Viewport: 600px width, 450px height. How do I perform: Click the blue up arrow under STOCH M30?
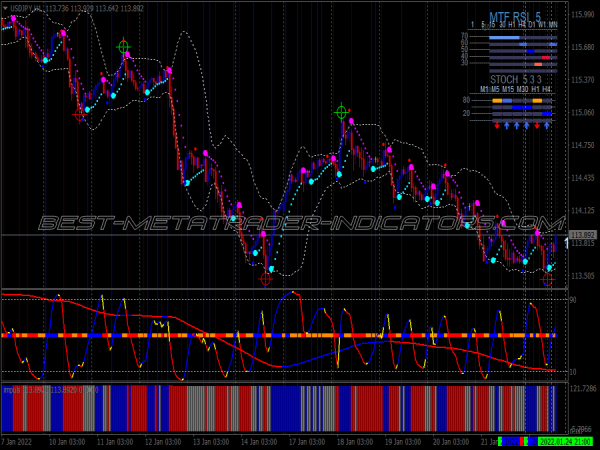(527, 125)
